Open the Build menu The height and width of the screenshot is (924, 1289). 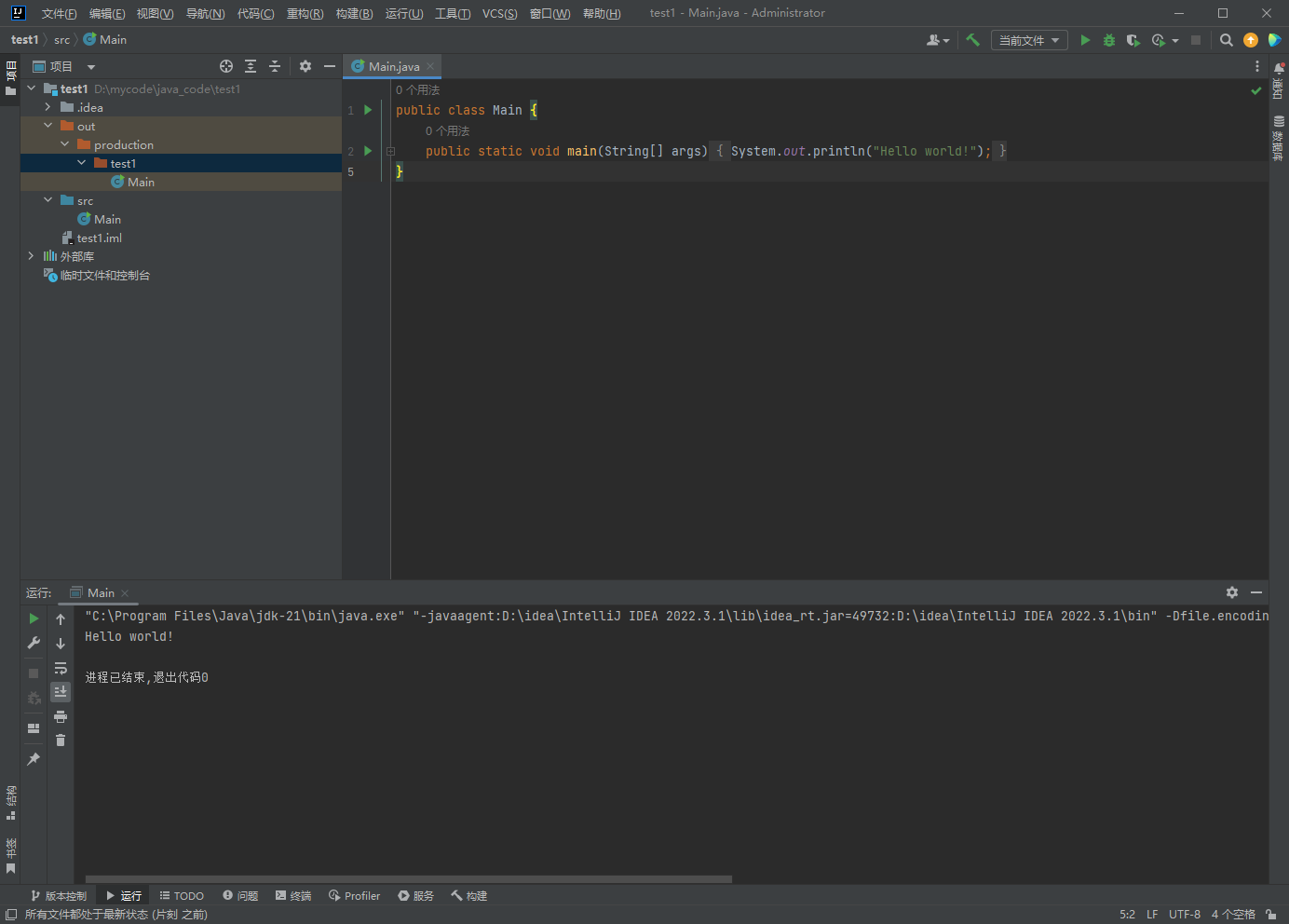(354, 13)
